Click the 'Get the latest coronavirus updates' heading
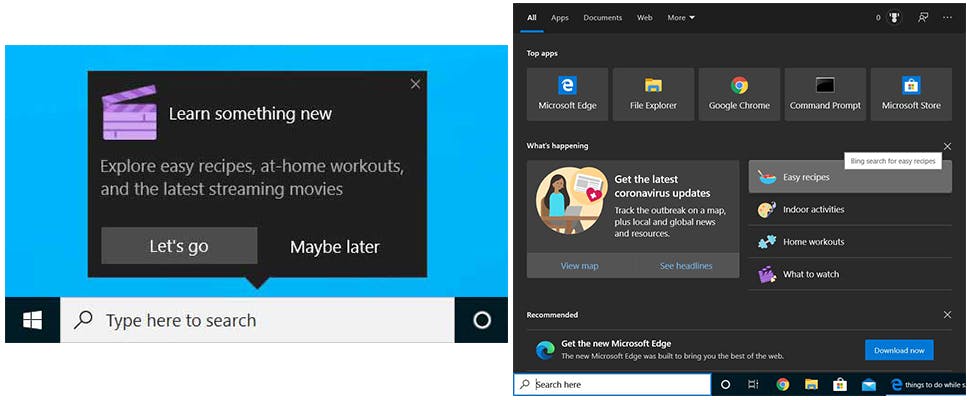Viewport: 970px width, 400px height. point(662,186)
